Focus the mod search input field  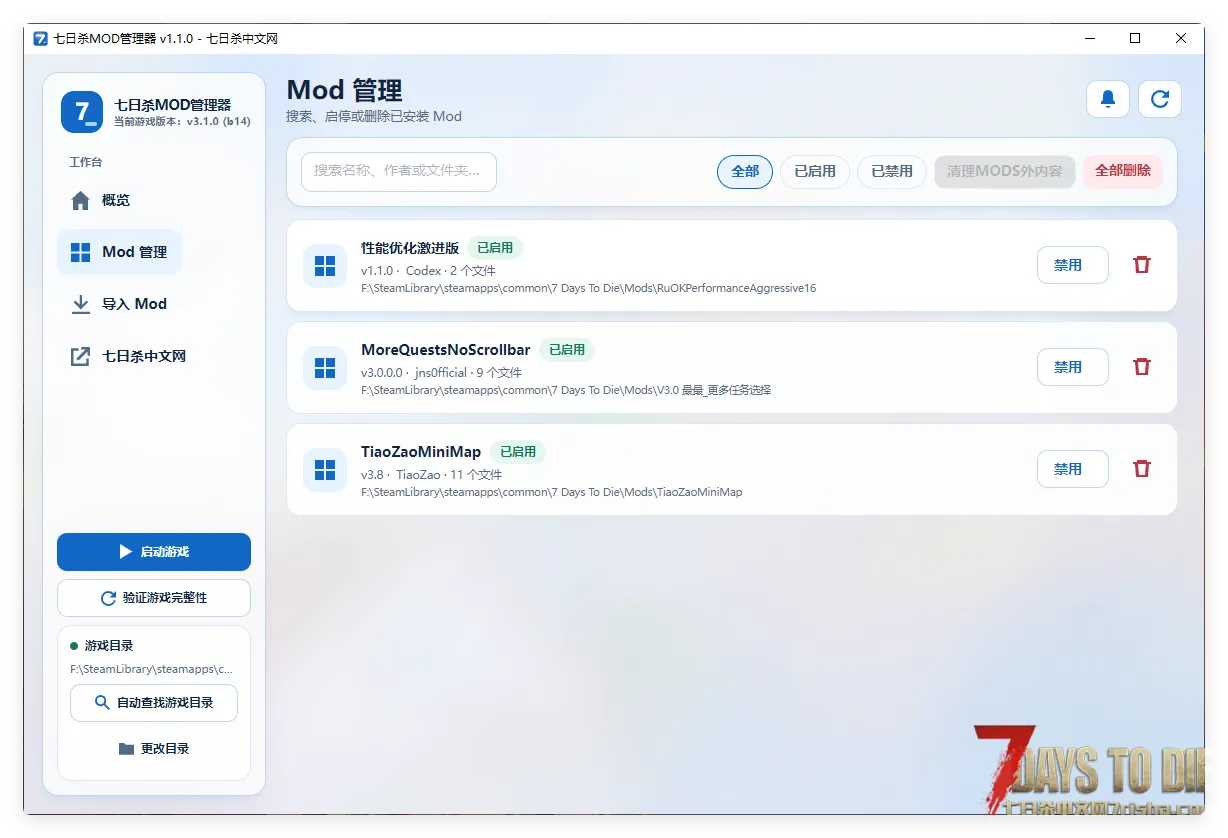(x=399, y=172)
